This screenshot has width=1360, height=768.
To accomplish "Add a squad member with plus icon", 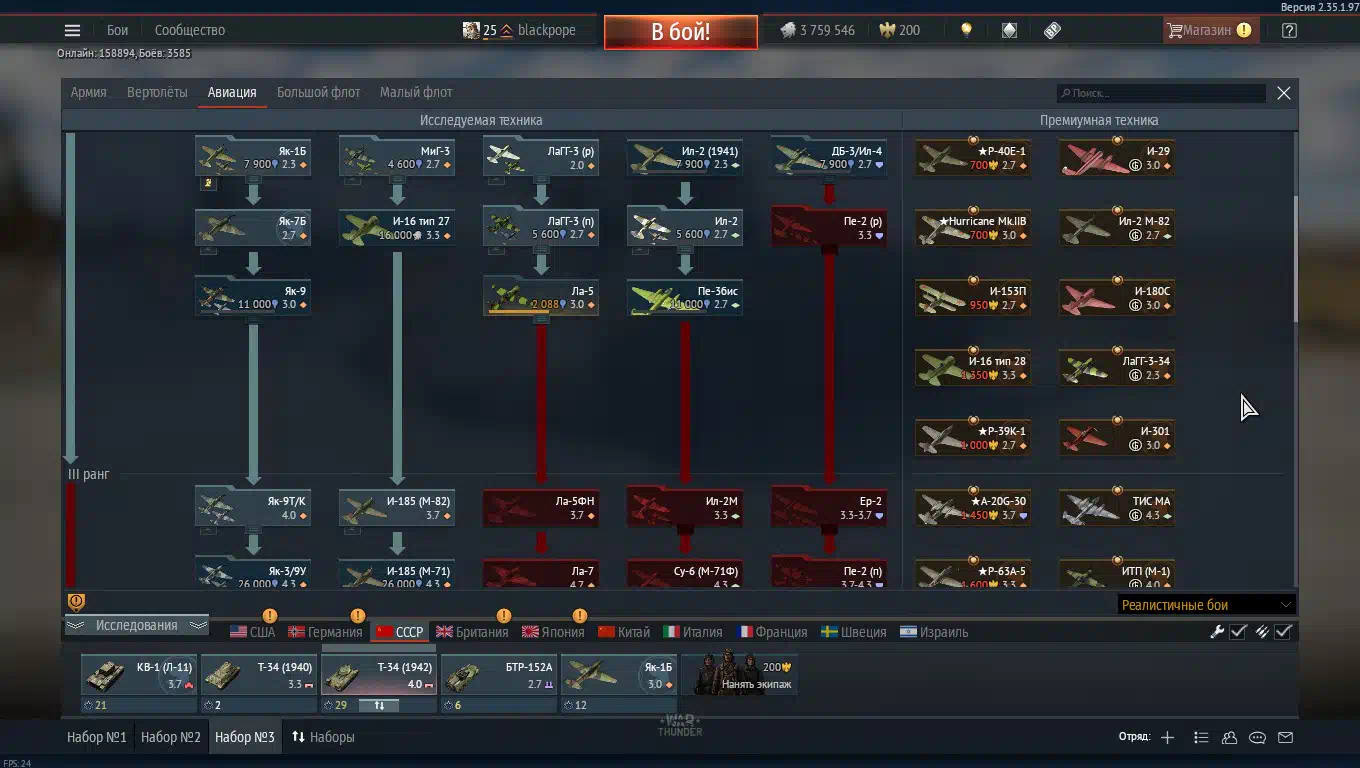I will [1167, 737].
